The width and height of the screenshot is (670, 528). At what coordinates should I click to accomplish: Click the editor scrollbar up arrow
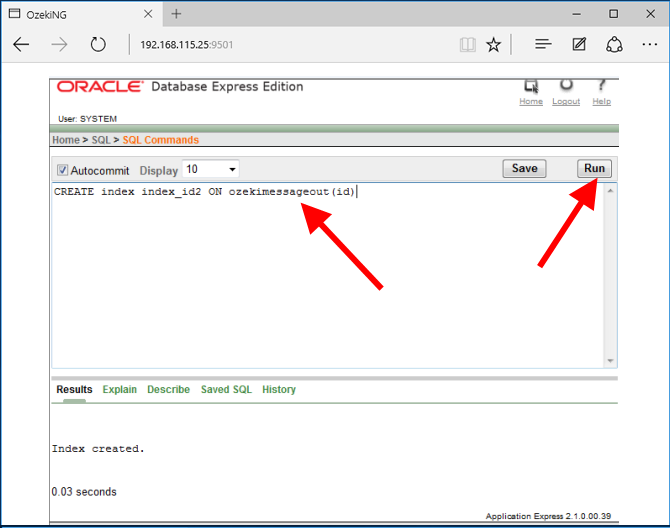pos(610,191)
